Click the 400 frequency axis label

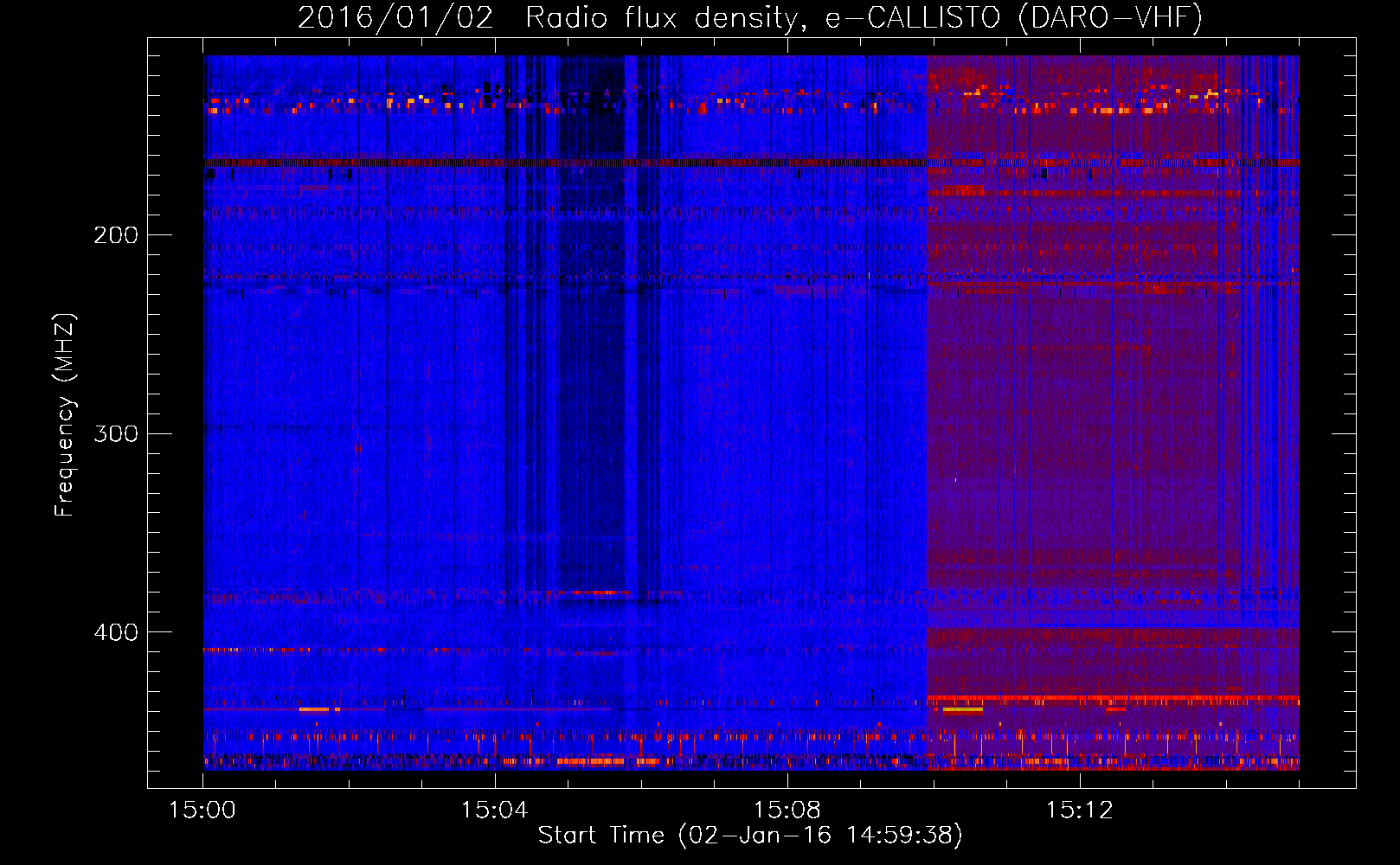pyautogui.click(x=116, y=632)
